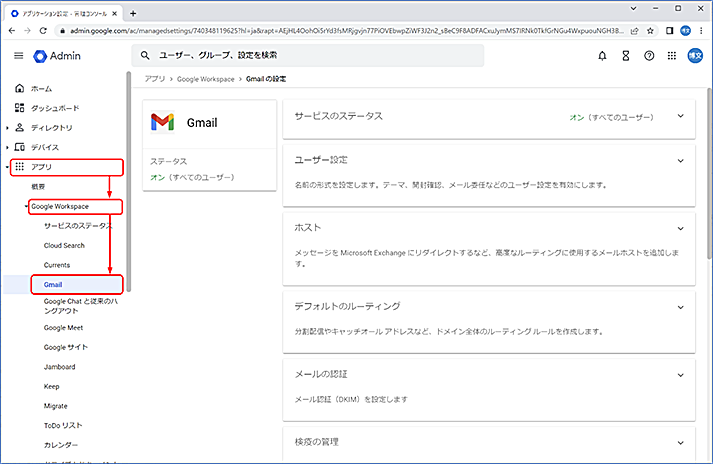The height and width of the screenshot is (464, 713).
Task: Click the アプリ breadcrumb link
Action: pos(155,79)
